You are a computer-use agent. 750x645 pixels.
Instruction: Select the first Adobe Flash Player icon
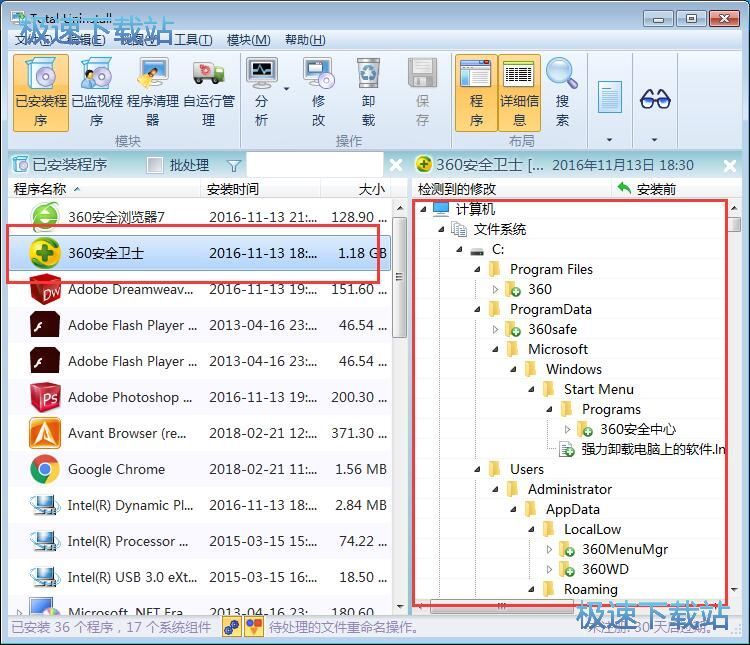(45, 325)
